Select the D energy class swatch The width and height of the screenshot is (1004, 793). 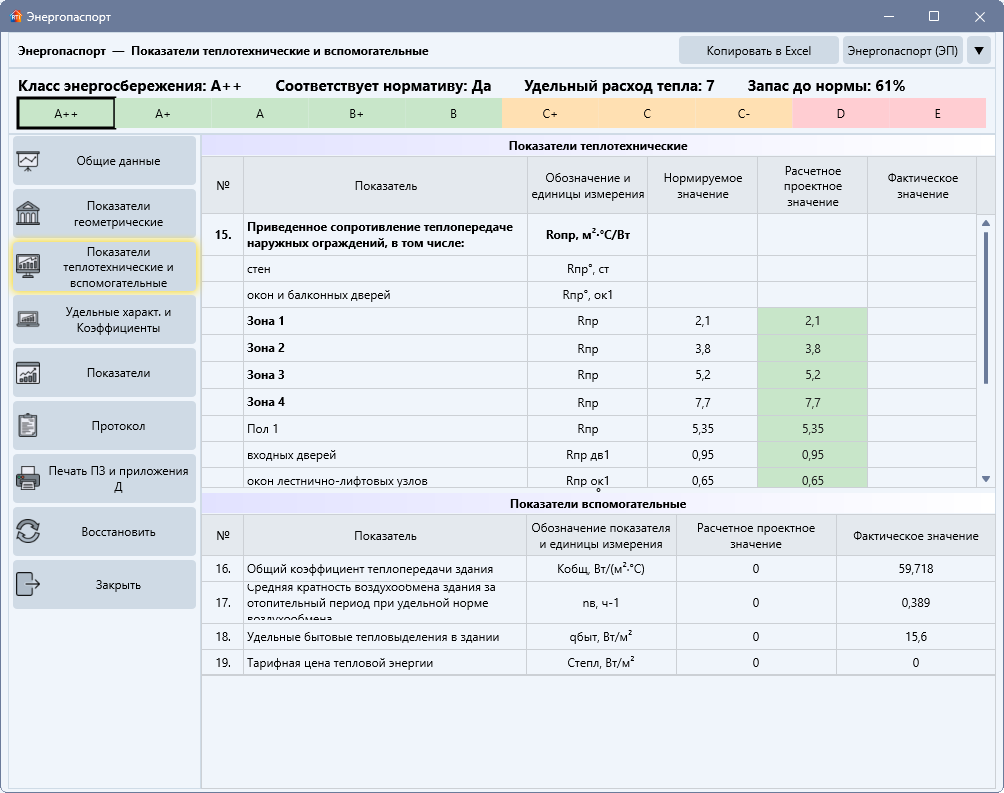point(840,113)
